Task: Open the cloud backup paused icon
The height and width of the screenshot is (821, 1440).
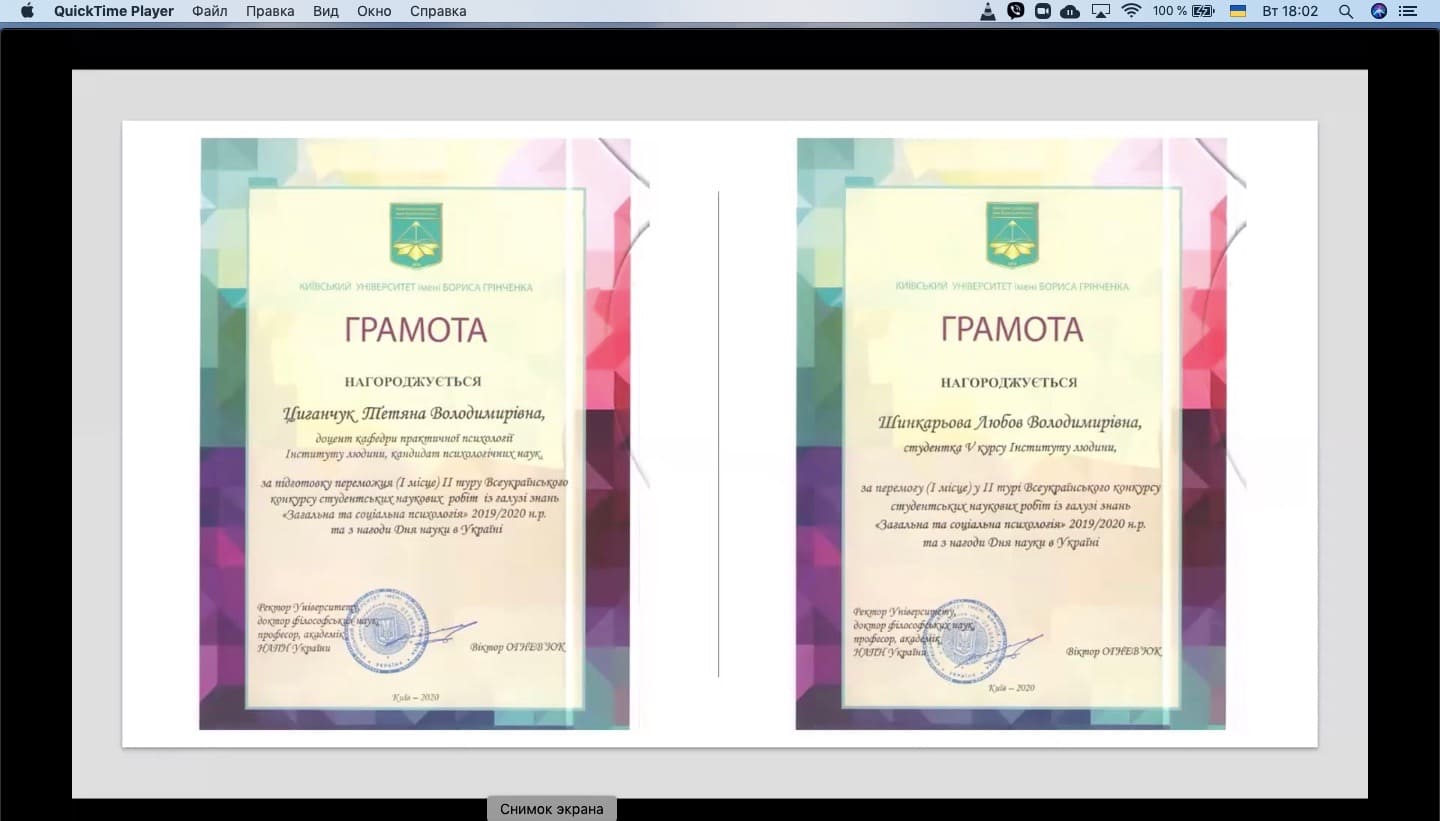Action: pyautogui.click(x=1070, y=11)
